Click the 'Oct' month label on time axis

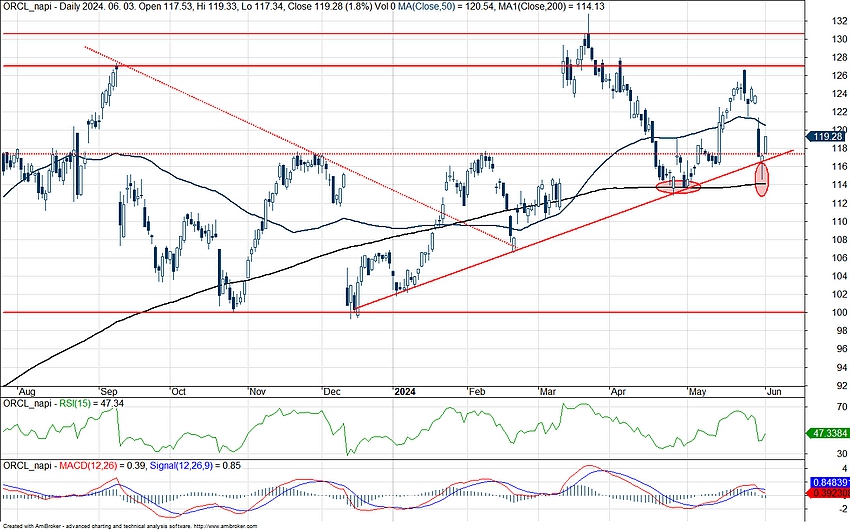pyautogui.click(x=178, y=391)
